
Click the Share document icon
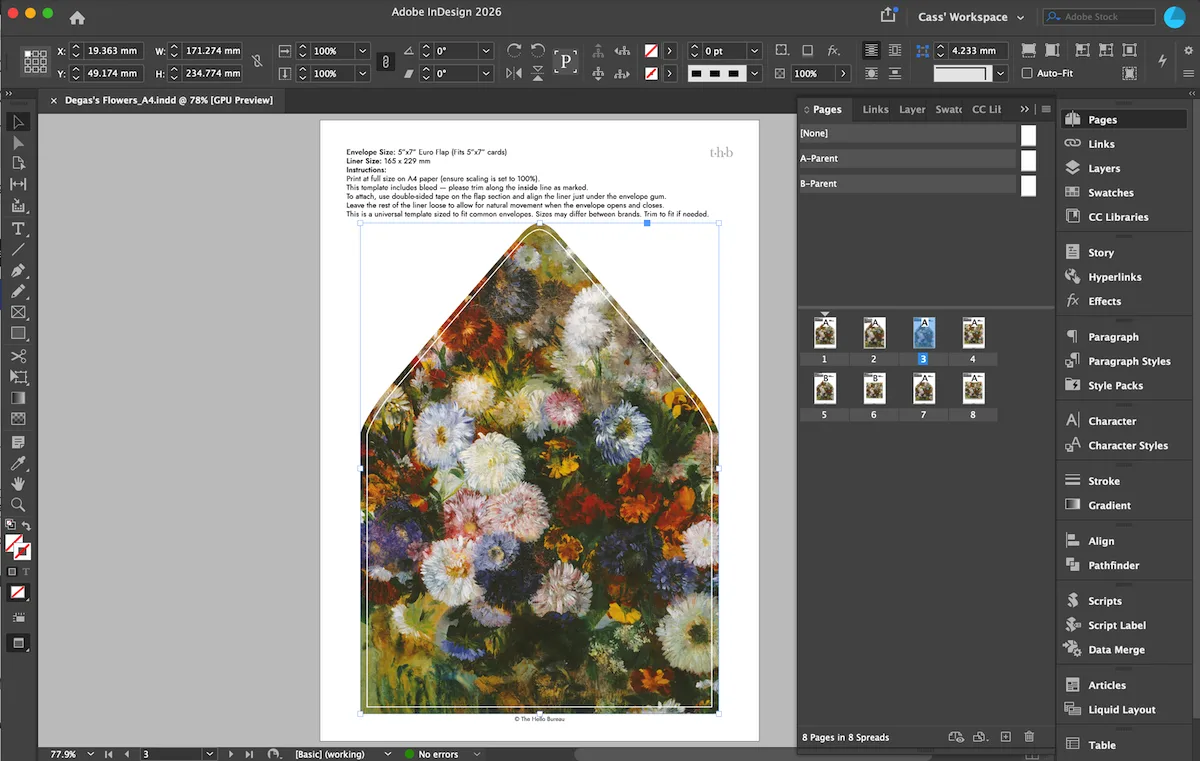[x=888, y=15]
